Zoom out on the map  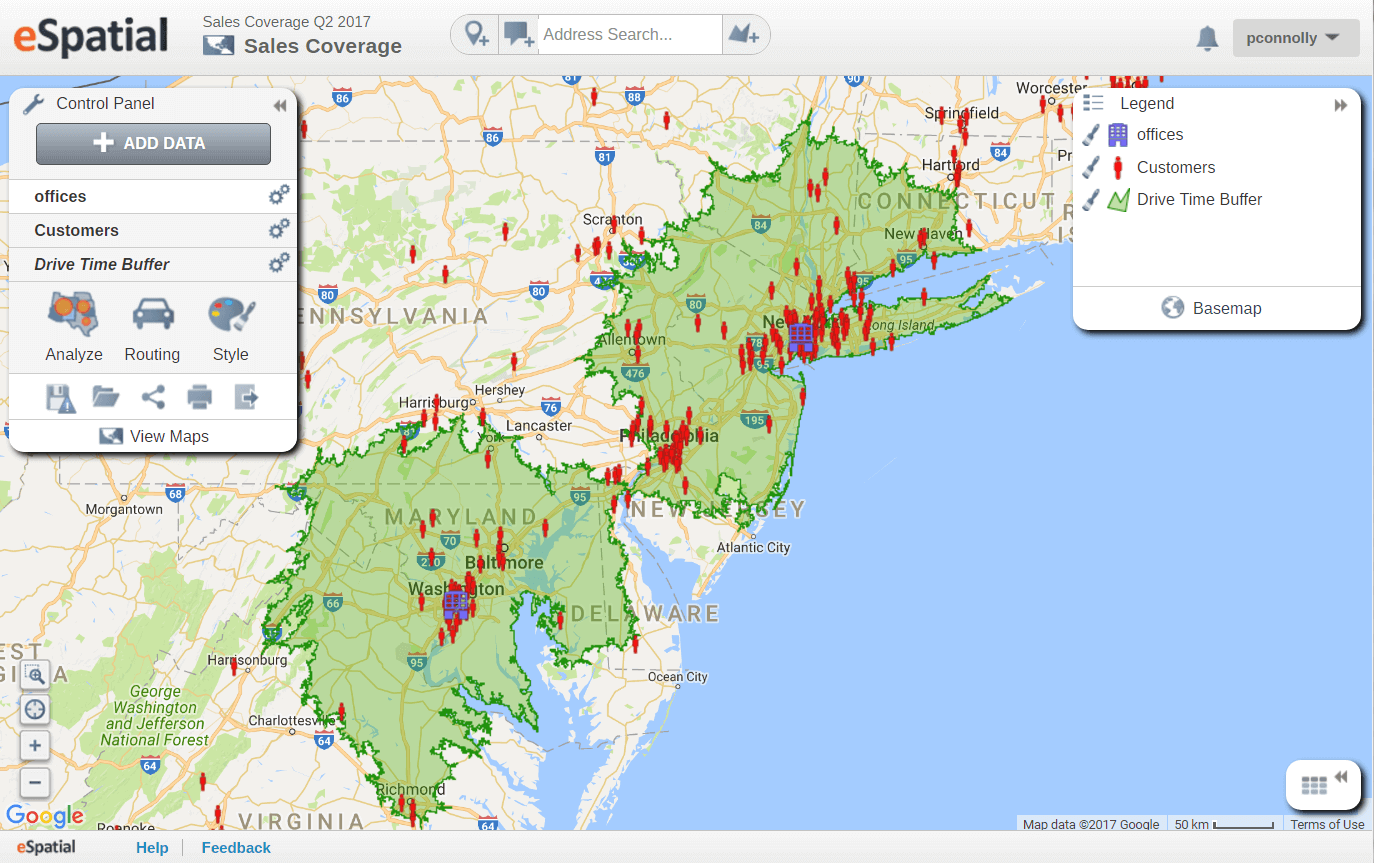(x=35, y=782)
